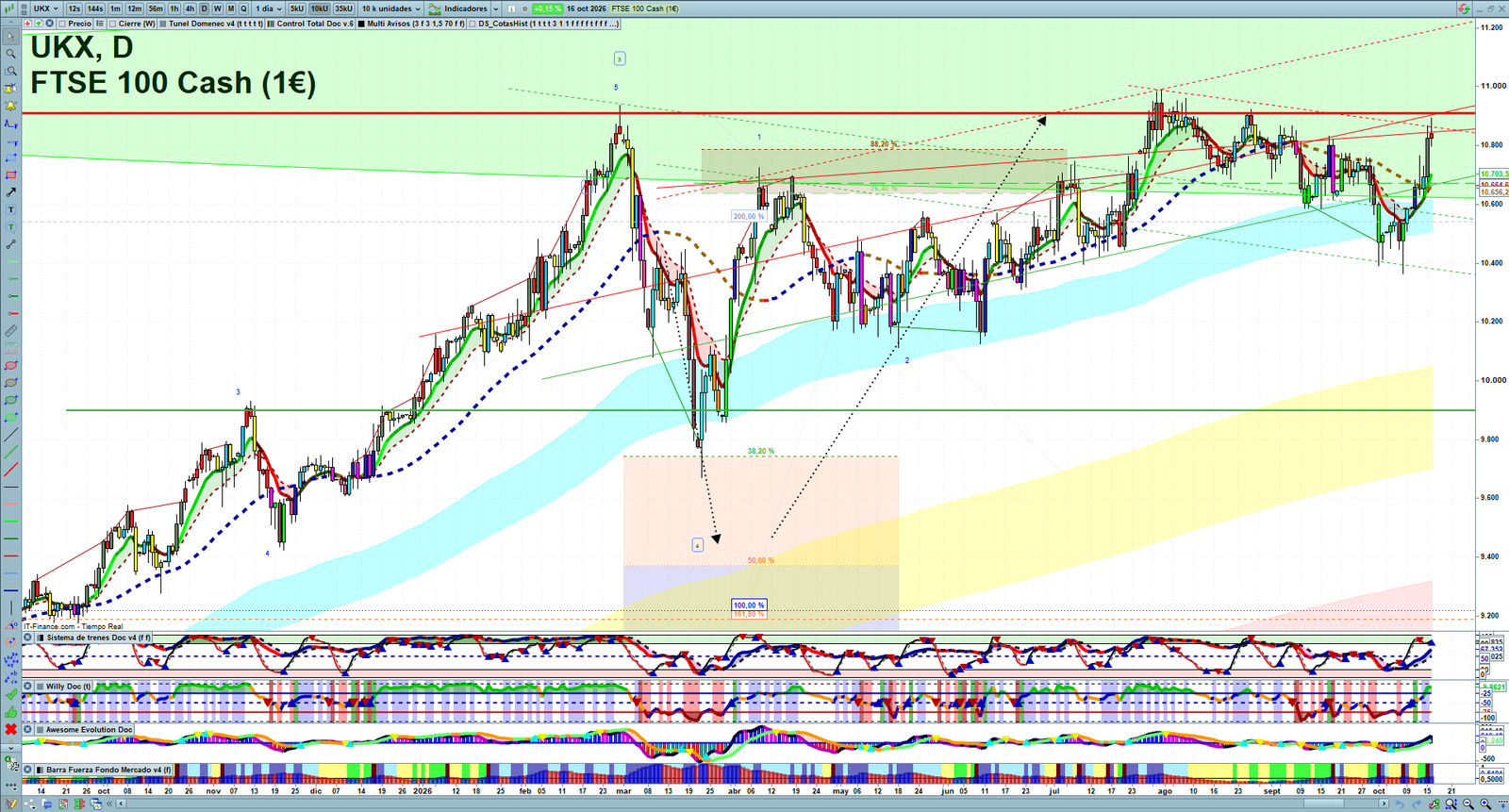Click the Multi Avisos black color swatch
1509x812 pixels.
[361, 24]
